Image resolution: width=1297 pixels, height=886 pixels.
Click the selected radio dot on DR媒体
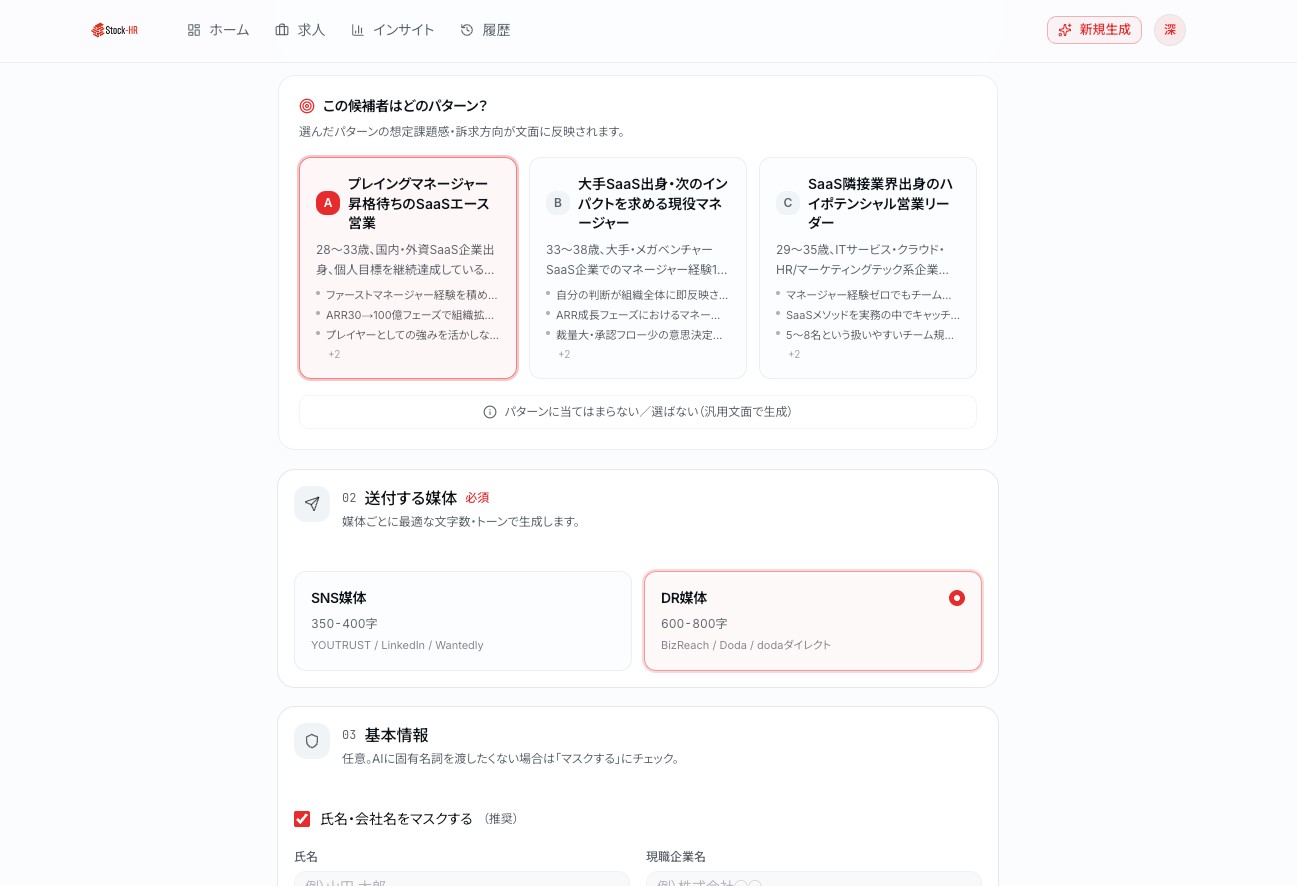pos(957,598)
